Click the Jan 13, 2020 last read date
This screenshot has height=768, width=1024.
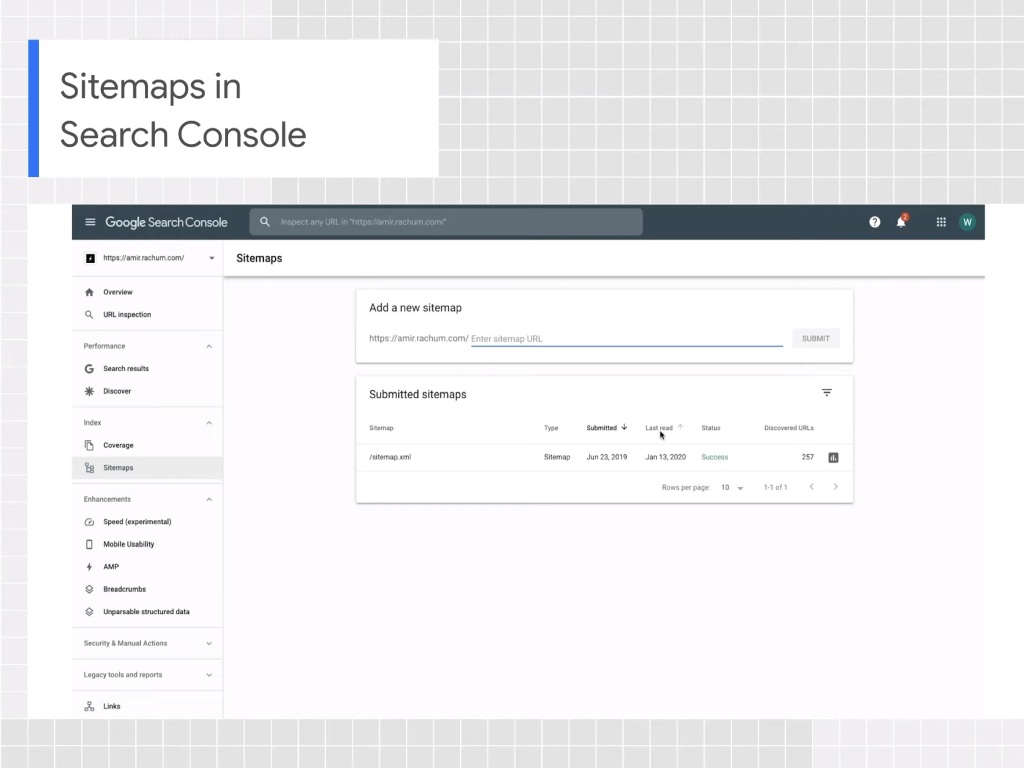[665, 457]
